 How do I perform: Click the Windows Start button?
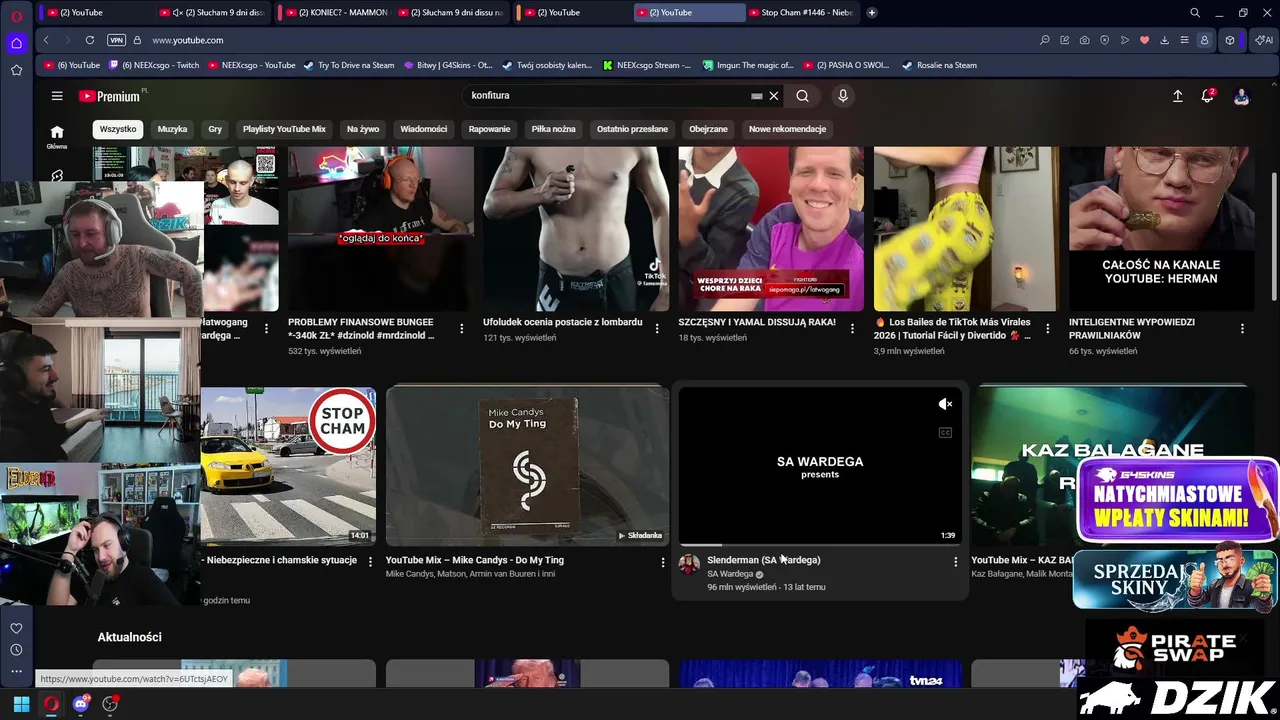tap(21, 704)
